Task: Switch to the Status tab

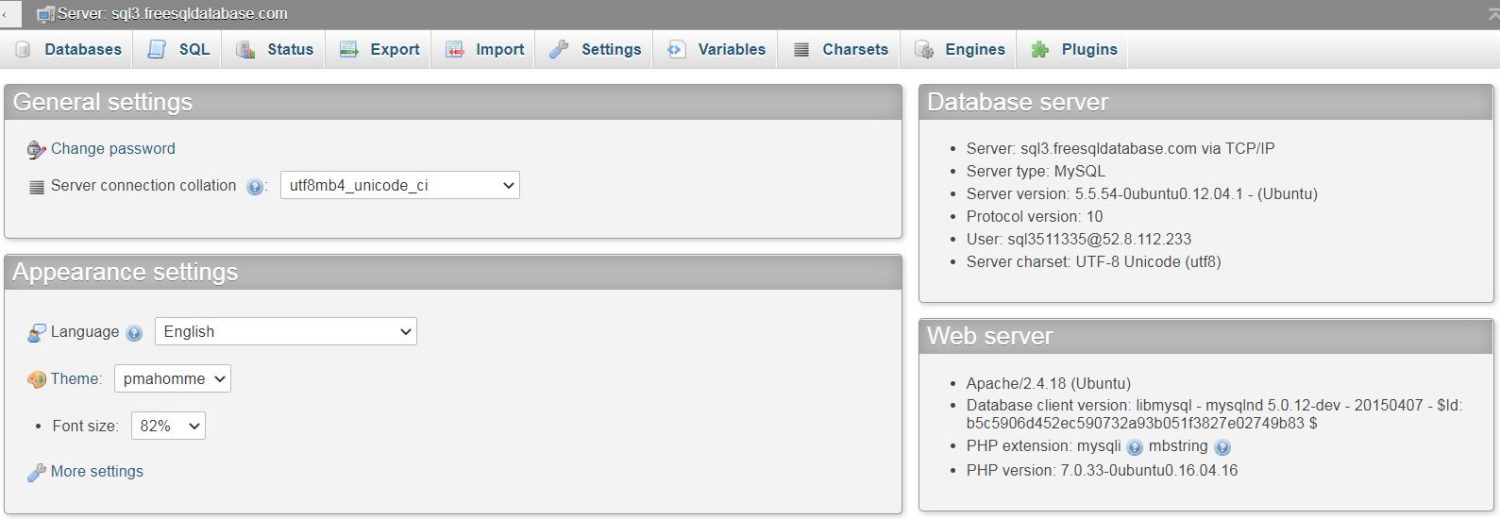Action: (x=290, y=49)
